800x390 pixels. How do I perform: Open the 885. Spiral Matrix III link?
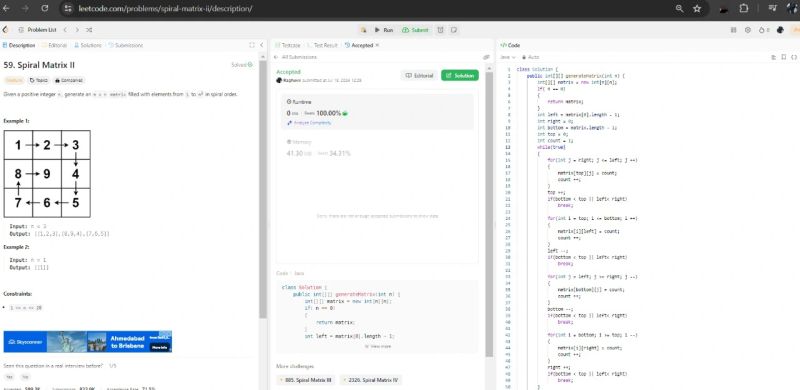click(x=306, y=380)
